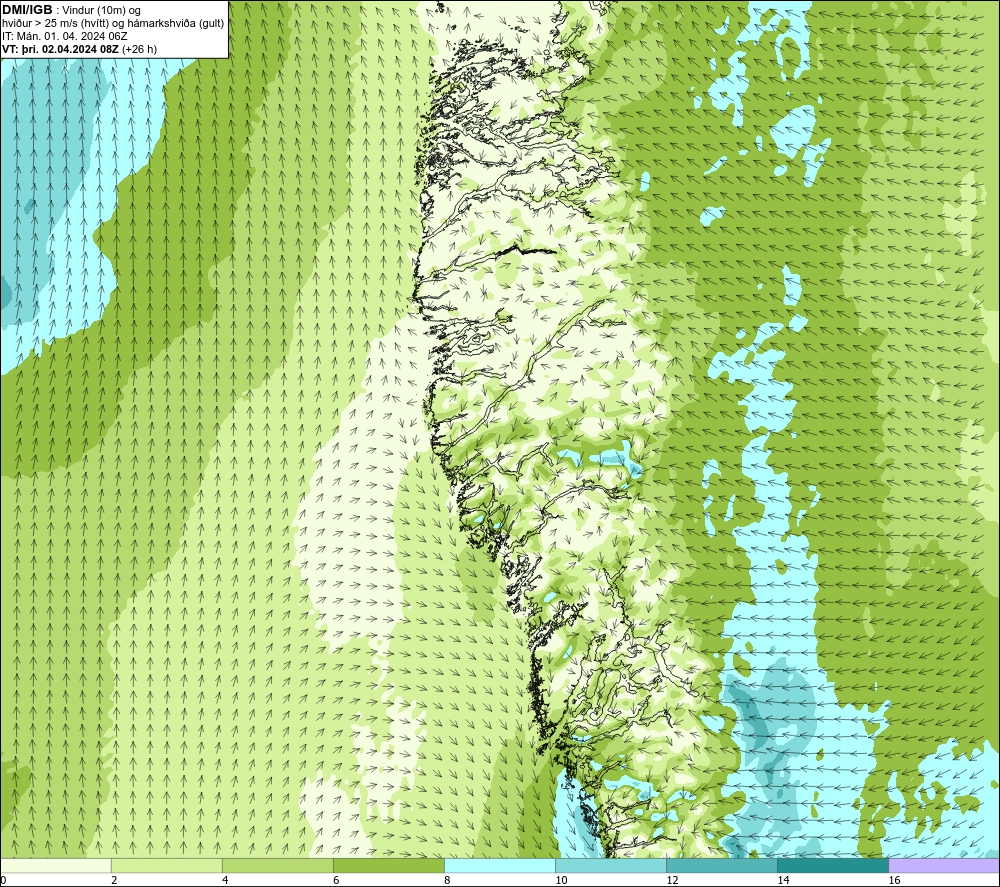This screenshot has width=1000, height=887.
Task: Click the 2-4 m/s light green swatch
Action: coord(166,865)
